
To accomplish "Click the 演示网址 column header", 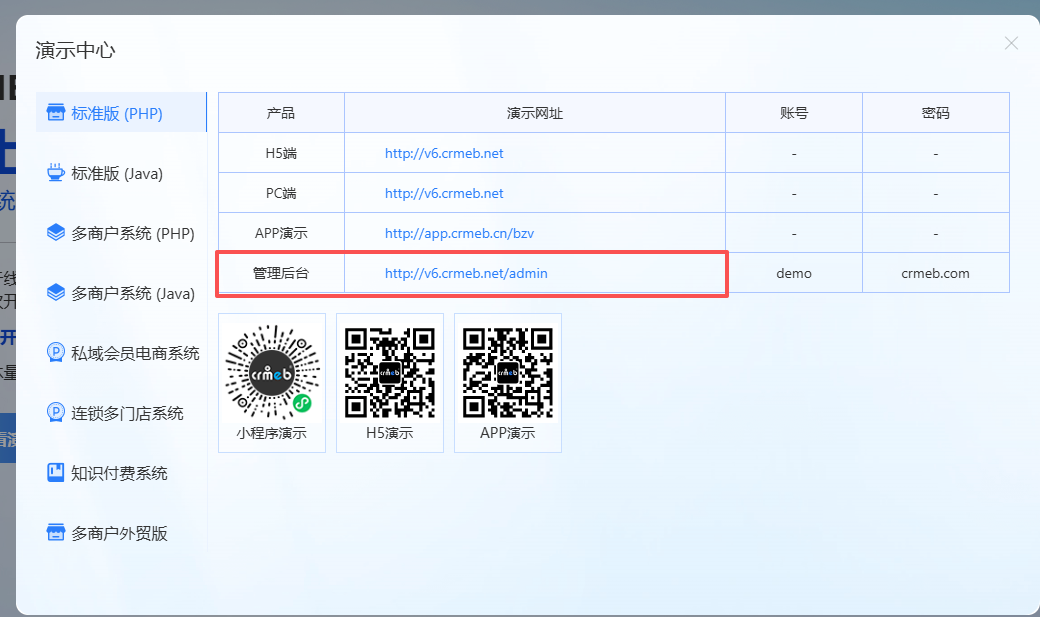I will (x=535, y=113).
